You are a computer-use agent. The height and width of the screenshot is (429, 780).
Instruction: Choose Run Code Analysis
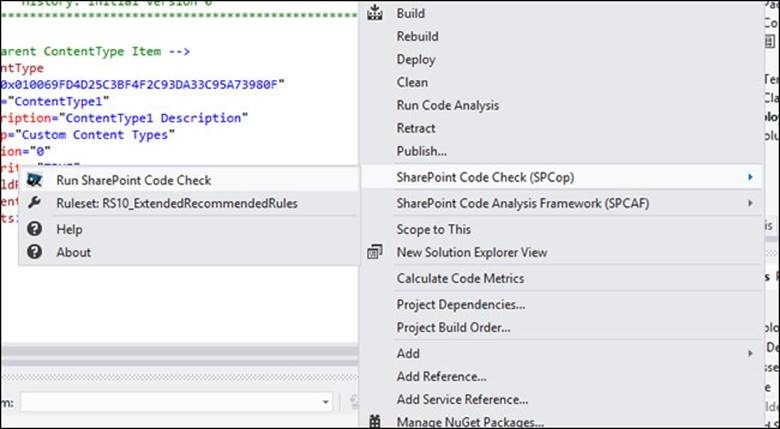[447, 105]
